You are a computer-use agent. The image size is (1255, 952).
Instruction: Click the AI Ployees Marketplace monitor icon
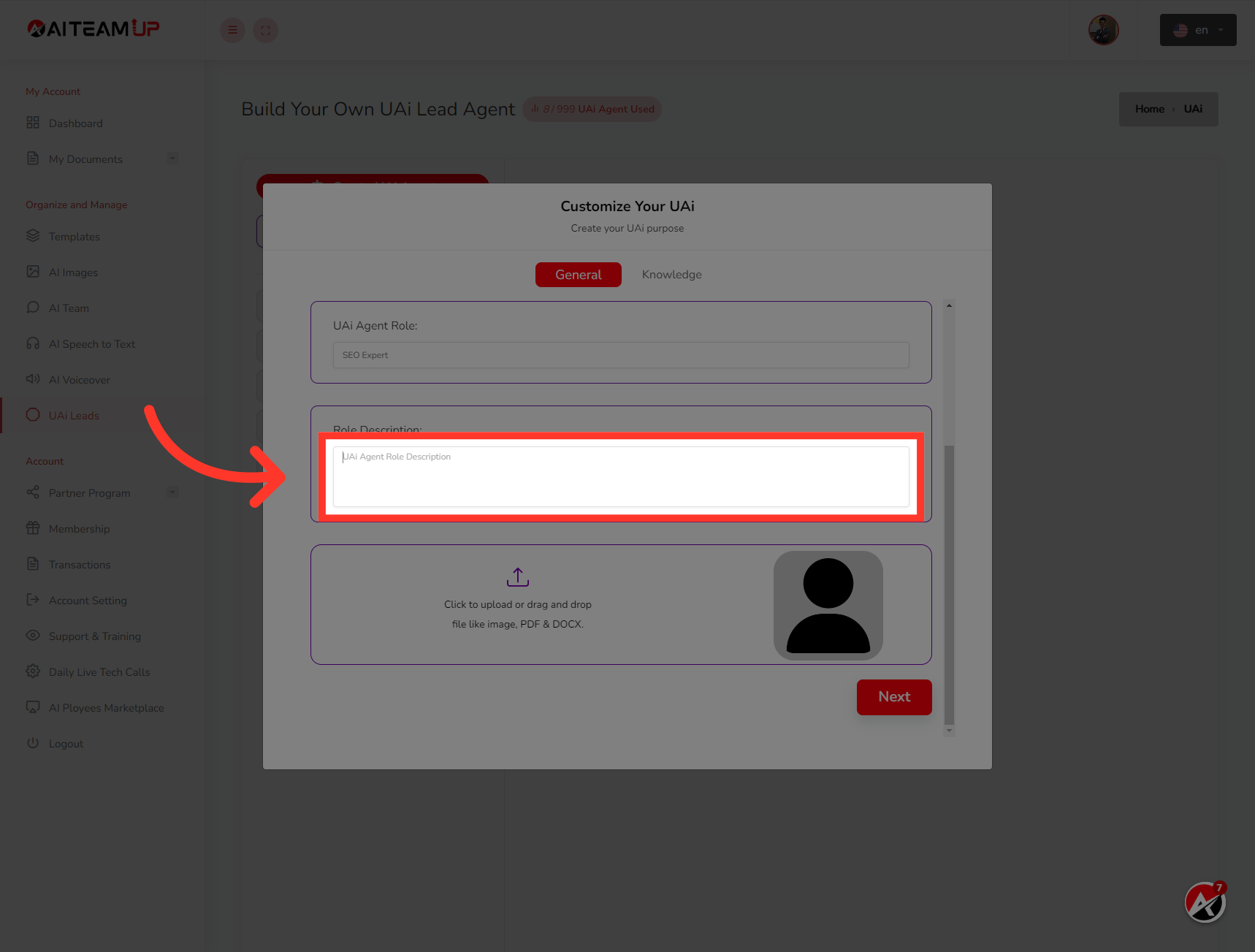coord(33,707)
